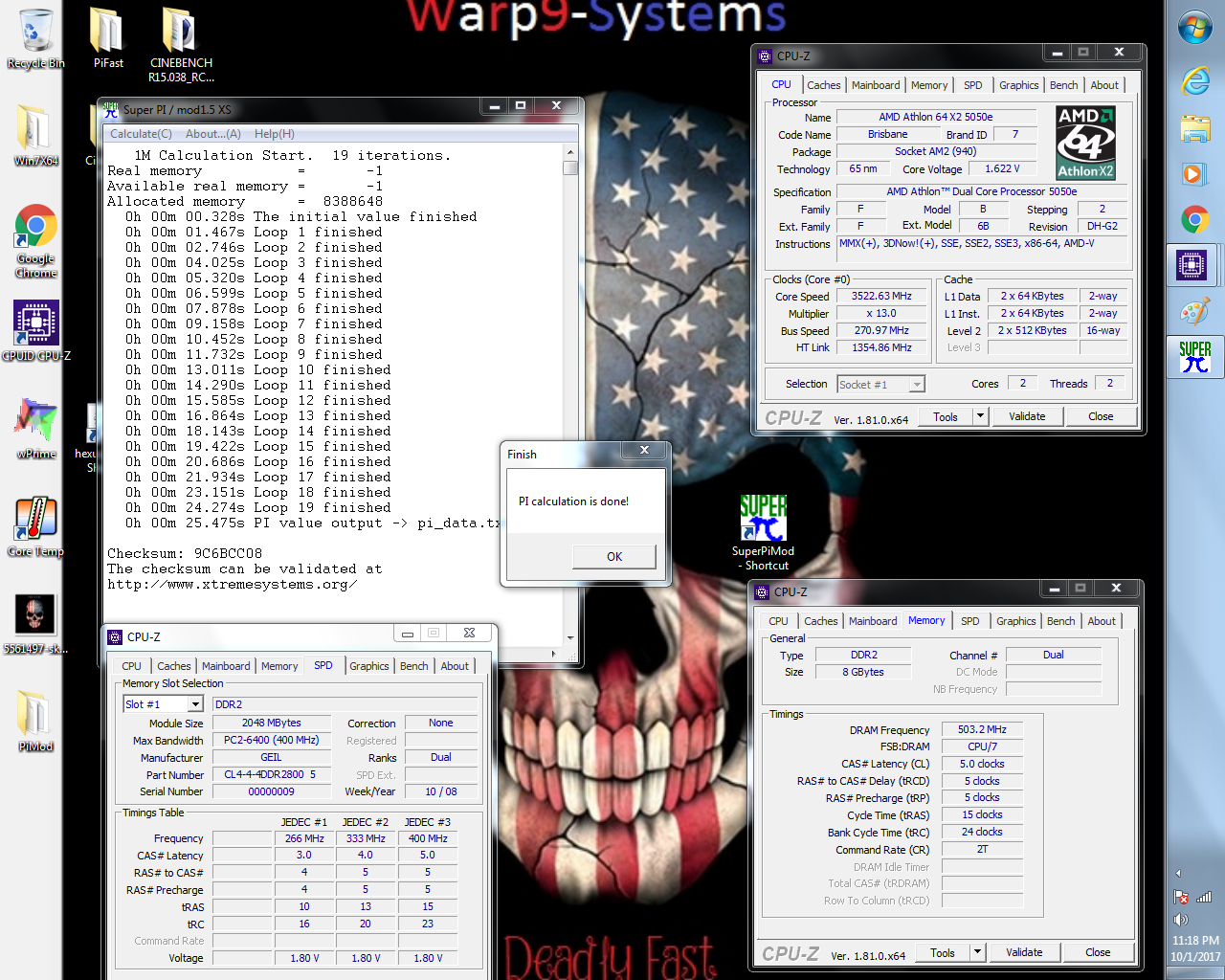Close the Finish dialog with X
Viewport: 1225px width, 980px height.
(x=644, y=450)
